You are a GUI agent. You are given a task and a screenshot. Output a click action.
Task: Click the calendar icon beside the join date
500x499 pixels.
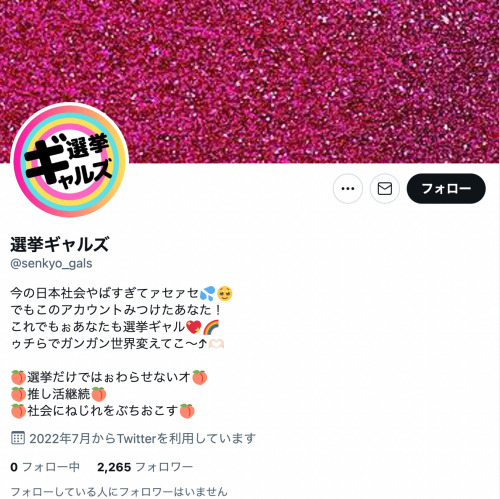click(x=18, y=438)
